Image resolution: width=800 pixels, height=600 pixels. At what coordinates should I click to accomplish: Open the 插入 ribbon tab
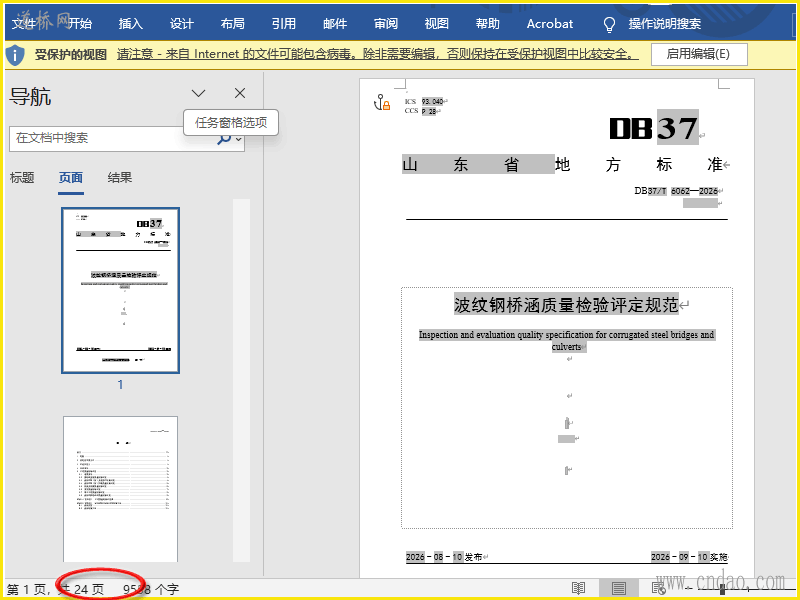(131, 23)
